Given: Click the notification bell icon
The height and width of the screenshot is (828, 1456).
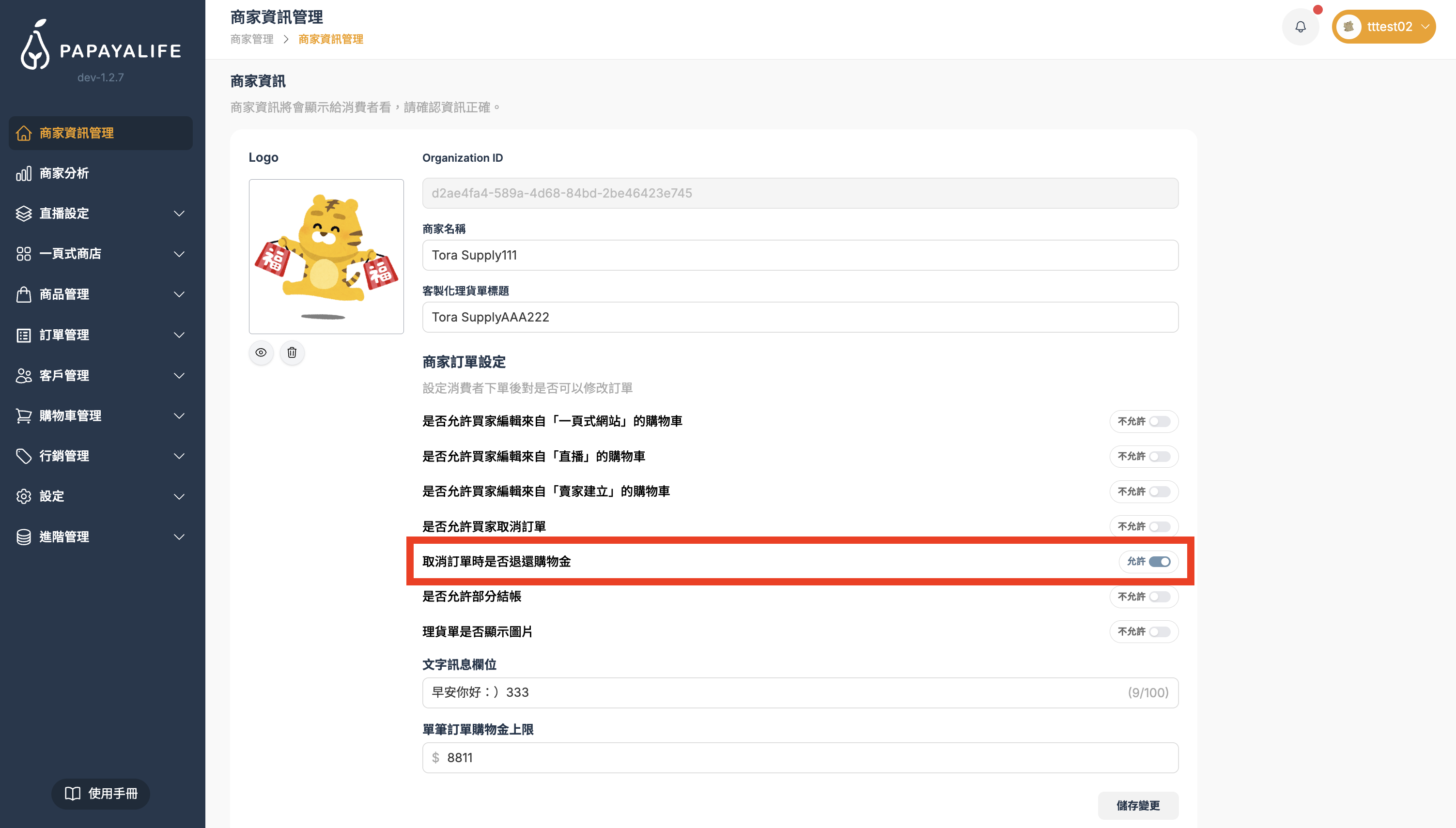Looking at the screenshot, I should click(1300, 27).
